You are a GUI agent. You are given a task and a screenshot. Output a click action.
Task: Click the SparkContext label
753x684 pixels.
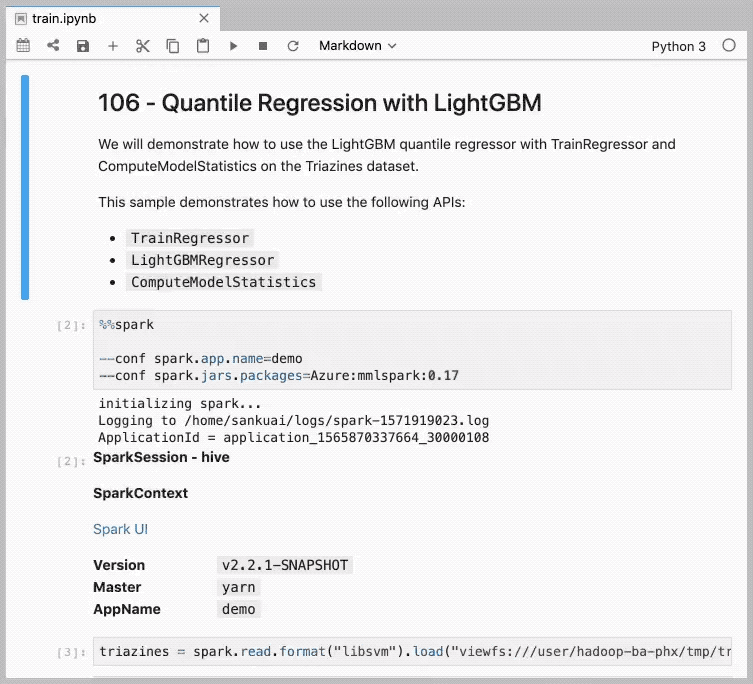click(141, 493)
